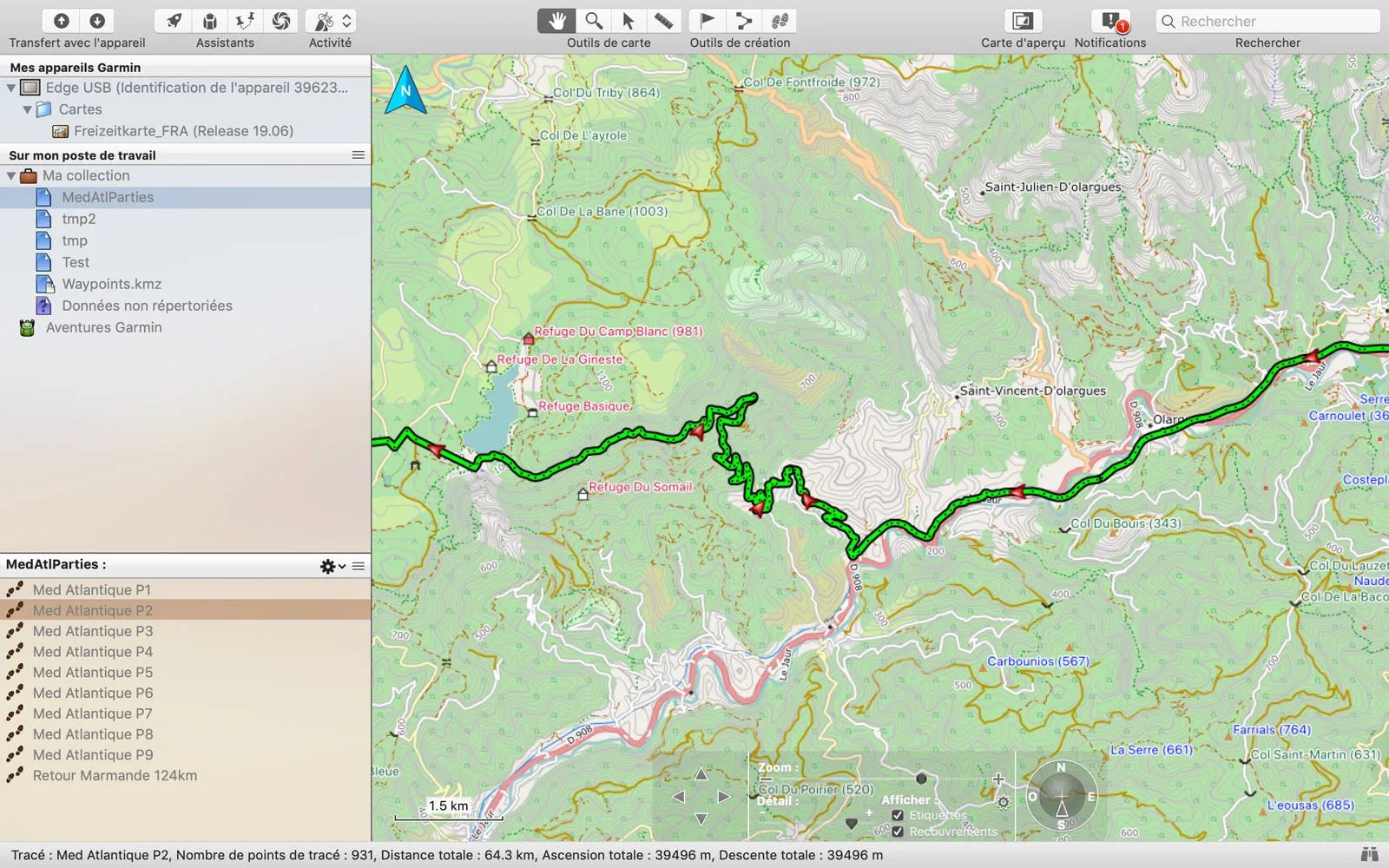This screenshot has height=868, width=1389.
Task: Click the send-to-device upload arrow icon
Action: coord(62,21)
